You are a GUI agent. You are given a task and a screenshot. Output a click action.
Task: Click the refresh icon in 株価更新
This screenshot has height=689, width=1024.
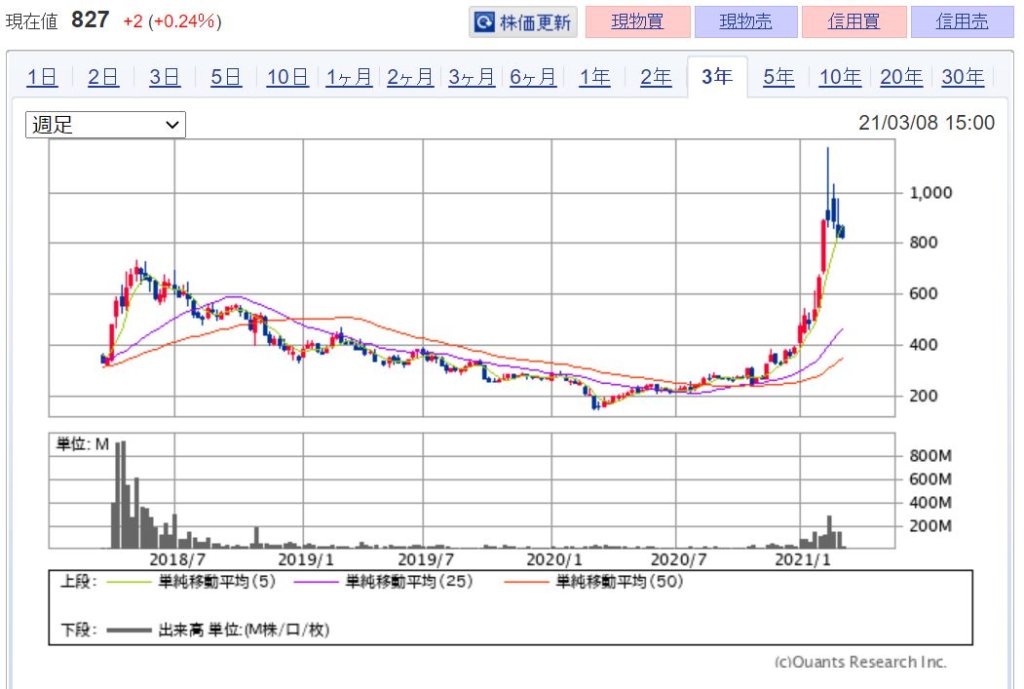click(x=484, y=22)
